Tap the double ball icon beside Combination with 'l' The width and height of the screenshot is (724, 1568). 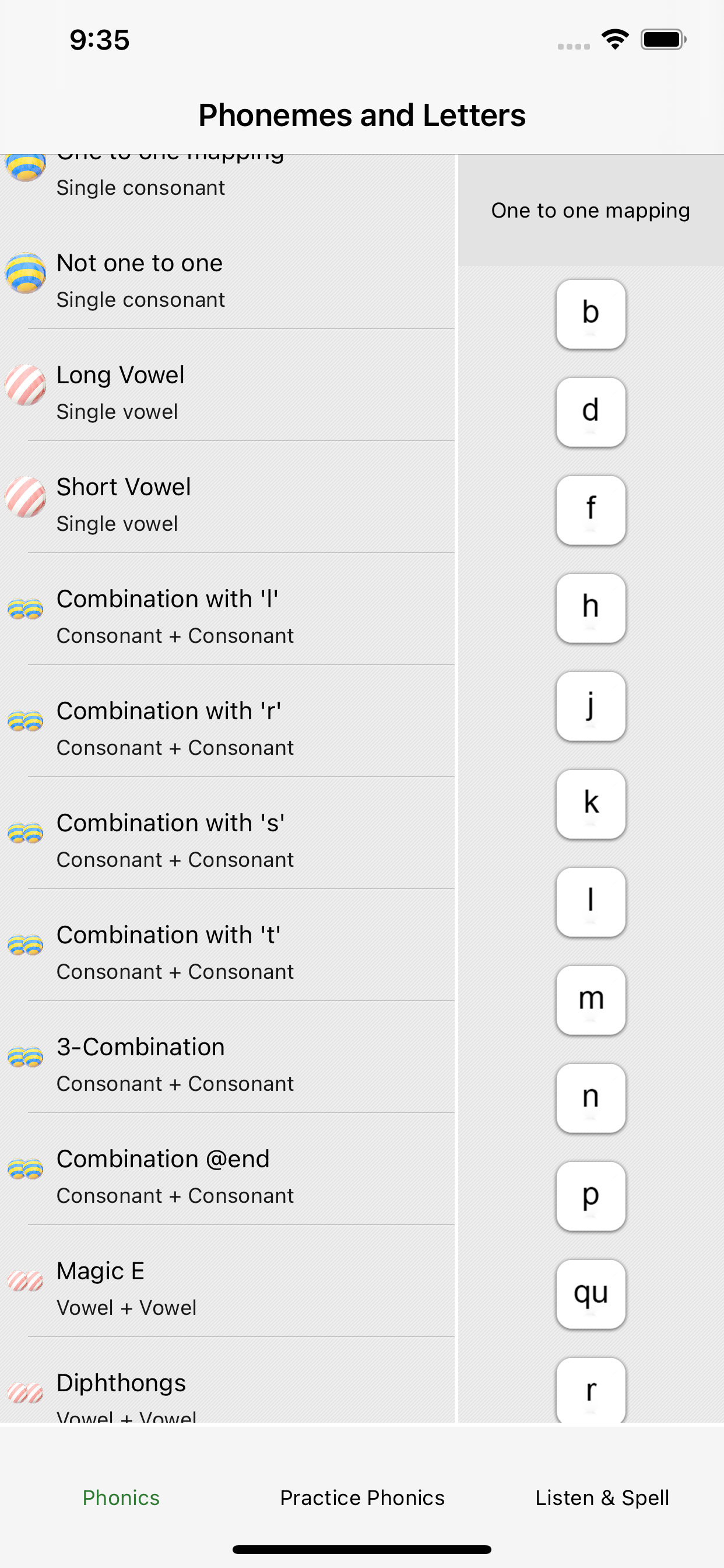[x=26, y=610]
